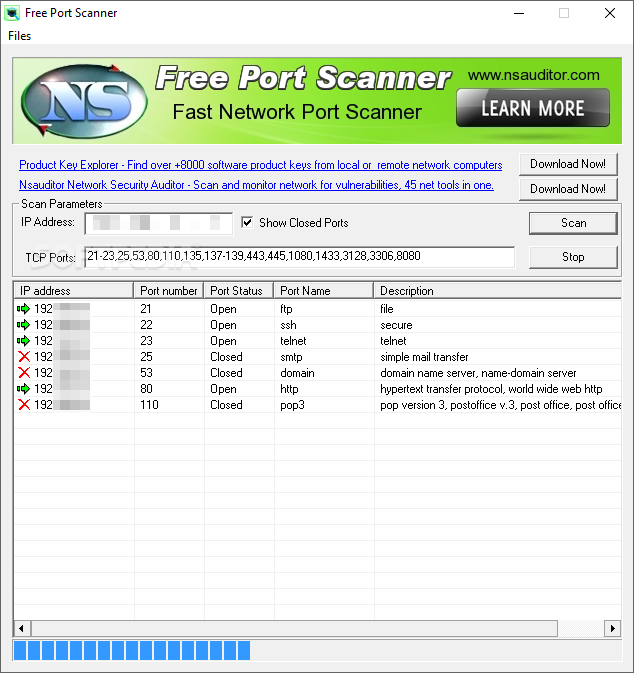Click port number 110 cell
The image size is (634, 673).
[x=149, y=405]
